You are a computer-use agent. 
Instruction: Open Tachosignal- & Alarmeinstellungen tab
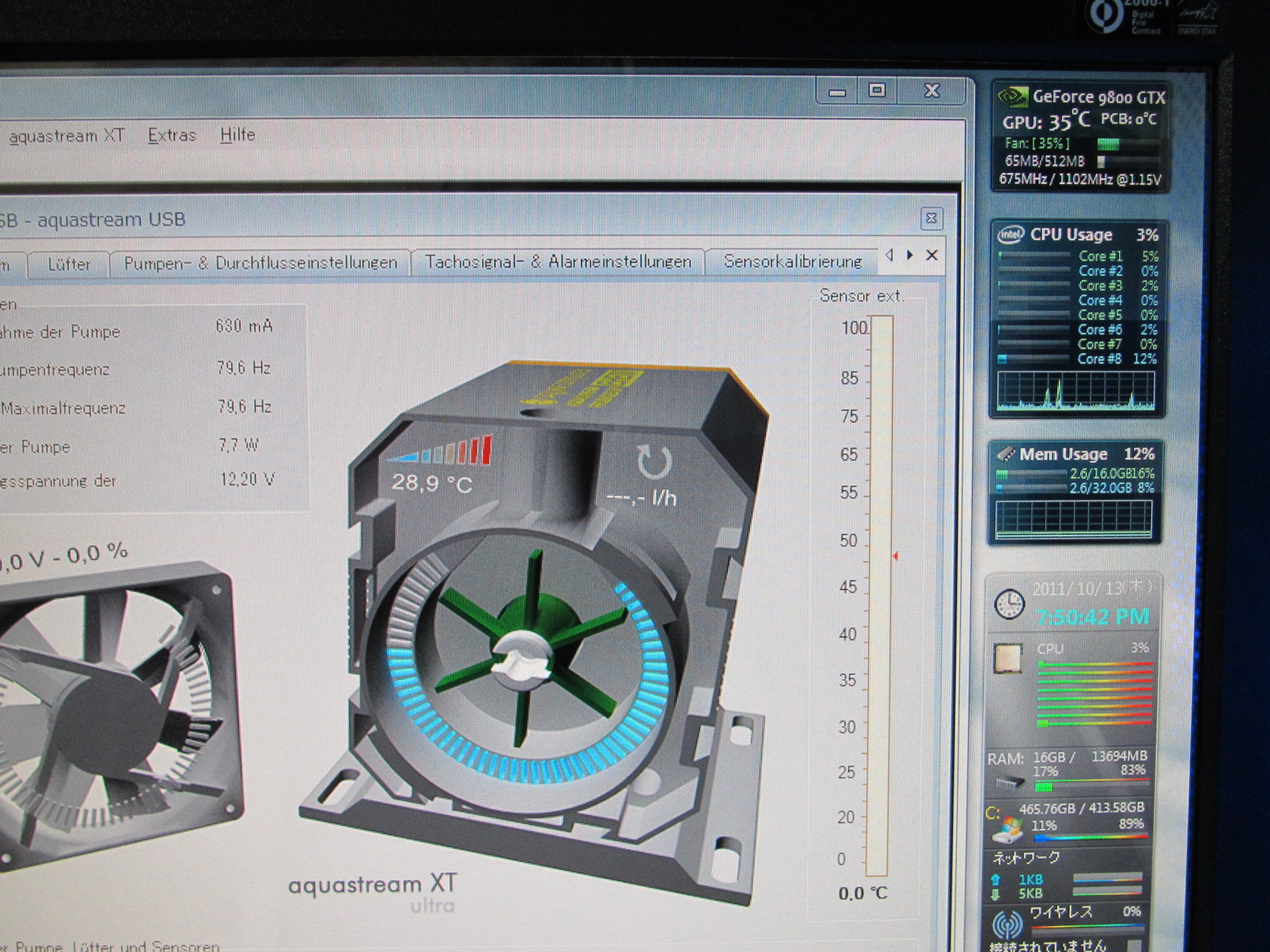pos(558,262)
